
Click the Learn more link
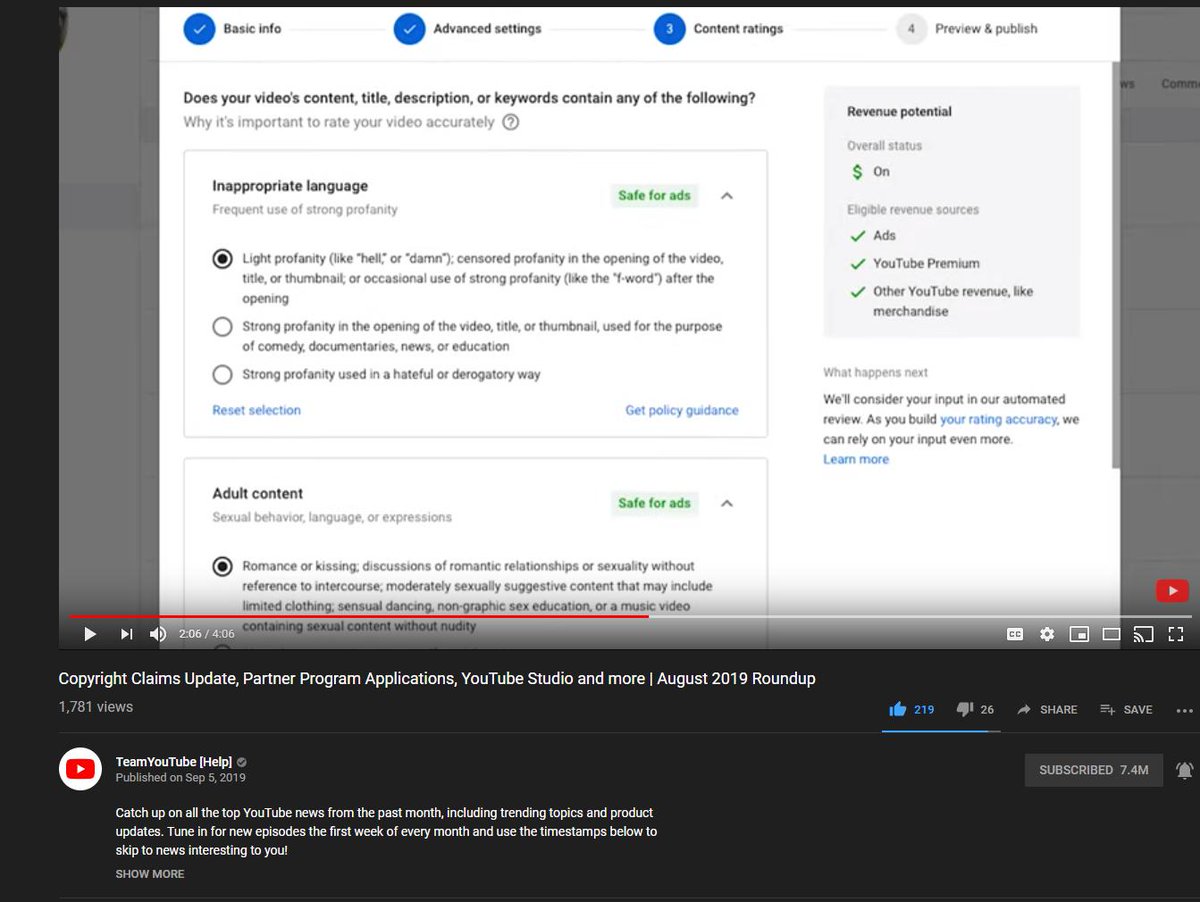(x=856, y=459)
